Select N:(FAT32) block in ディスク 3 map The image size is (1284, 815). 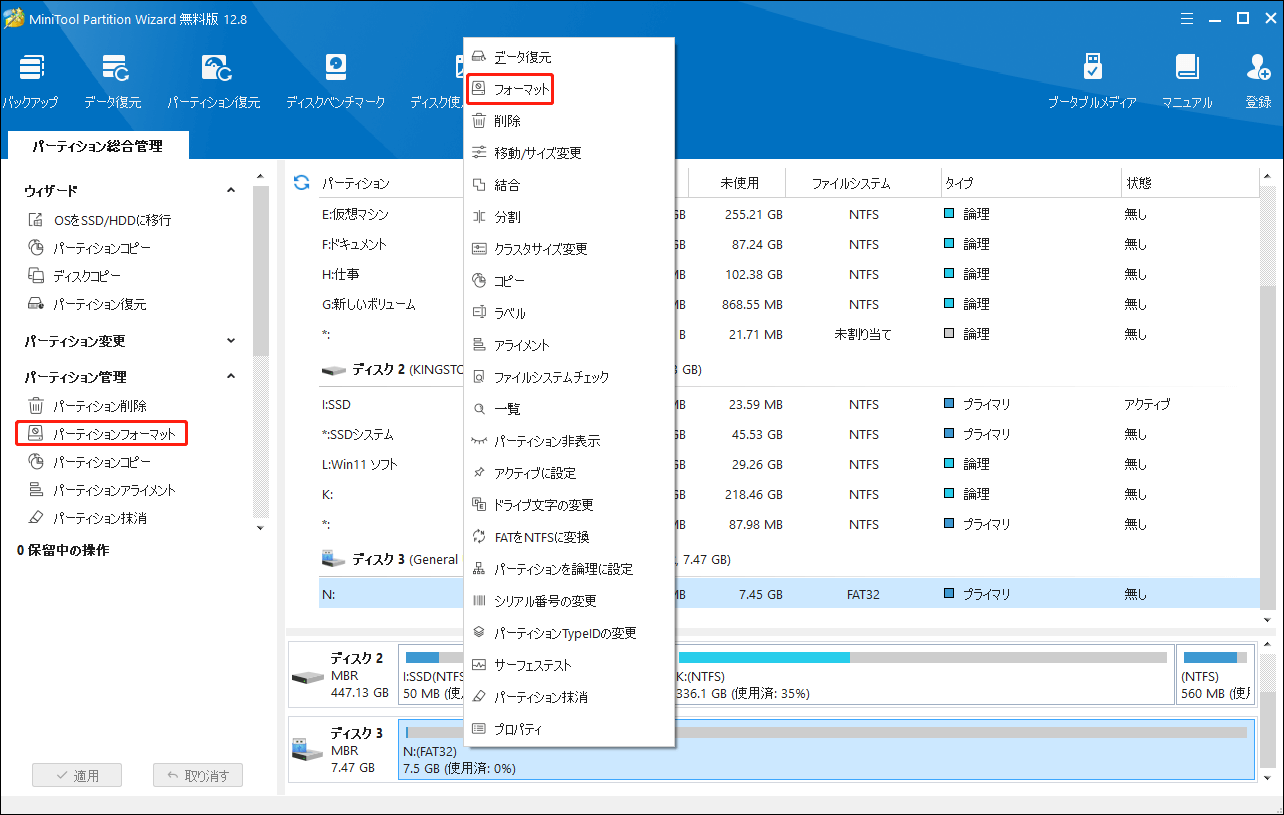(x=826, y=749)
